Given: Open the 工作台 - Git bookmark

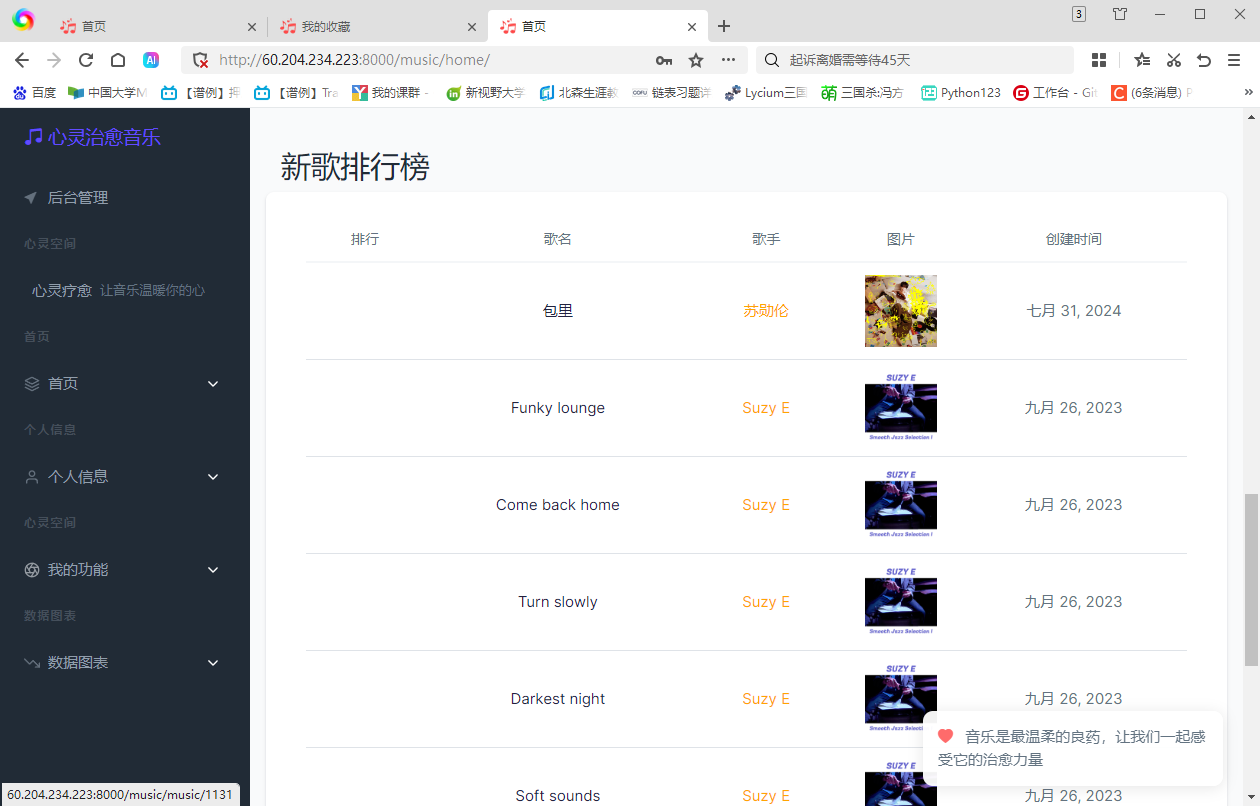Looking at the screenshot, I should click(x=1056, y=92).
